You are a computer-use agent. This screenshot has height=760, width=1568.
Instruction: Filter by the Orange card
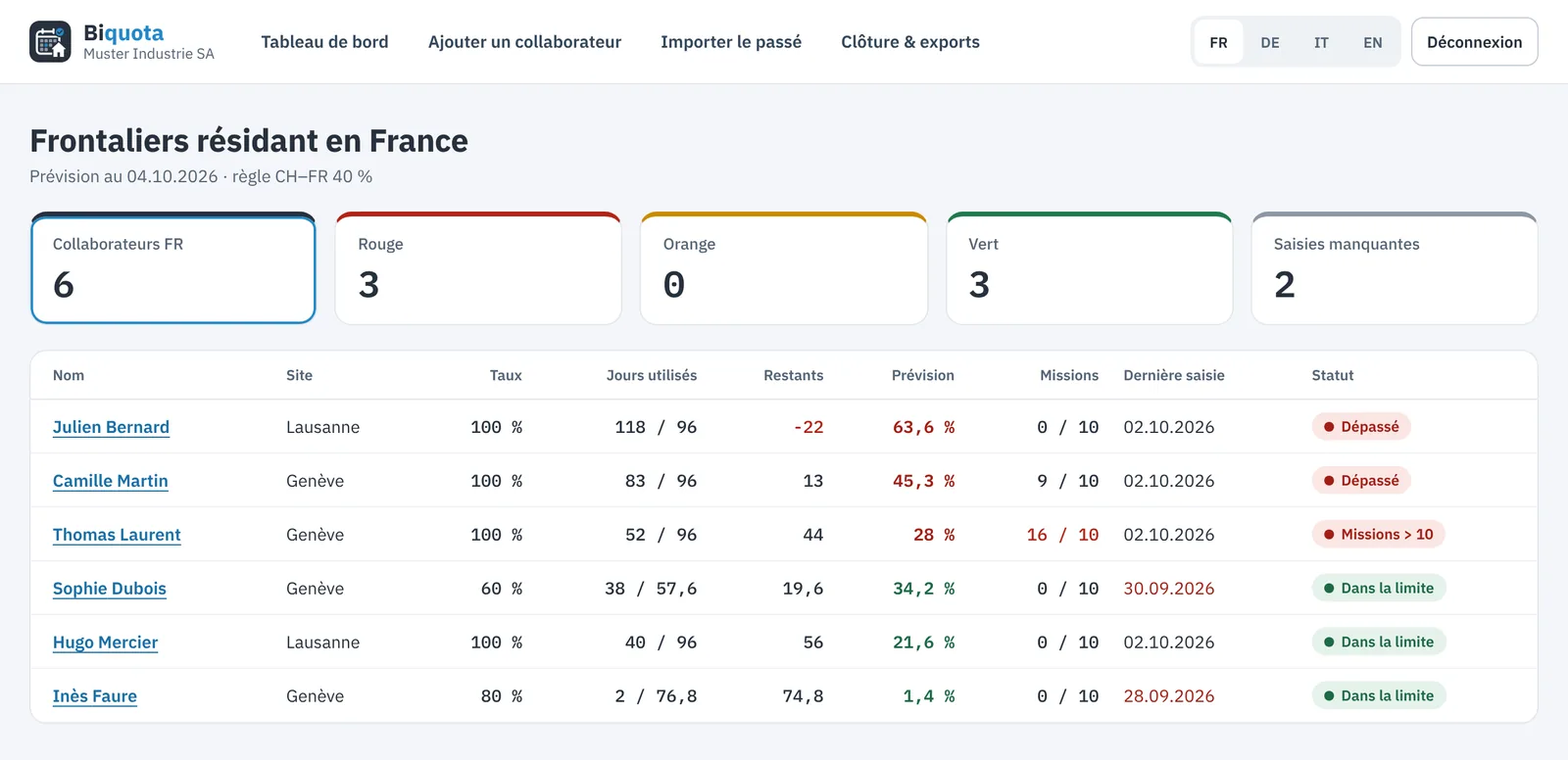pos(784,268)
